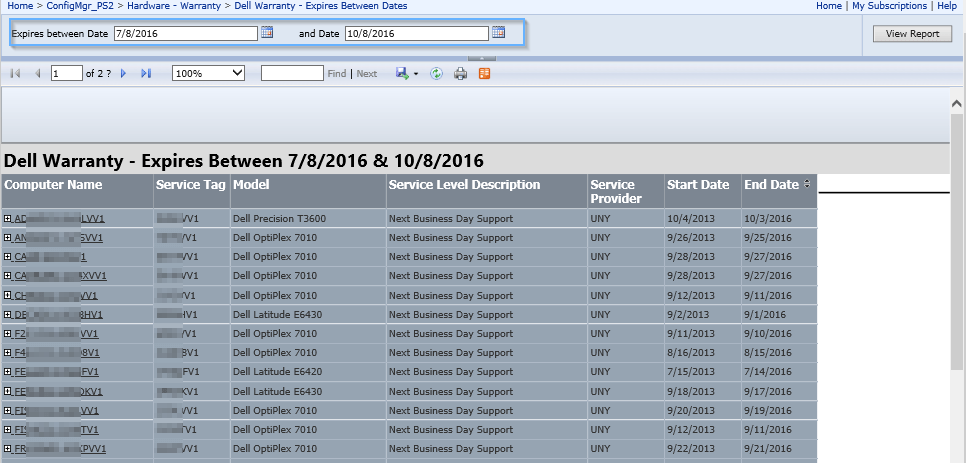Image resolution: width=966 pixels, height=463 pixels.
Task: Click Find link in toolbar
Action: 337,73
